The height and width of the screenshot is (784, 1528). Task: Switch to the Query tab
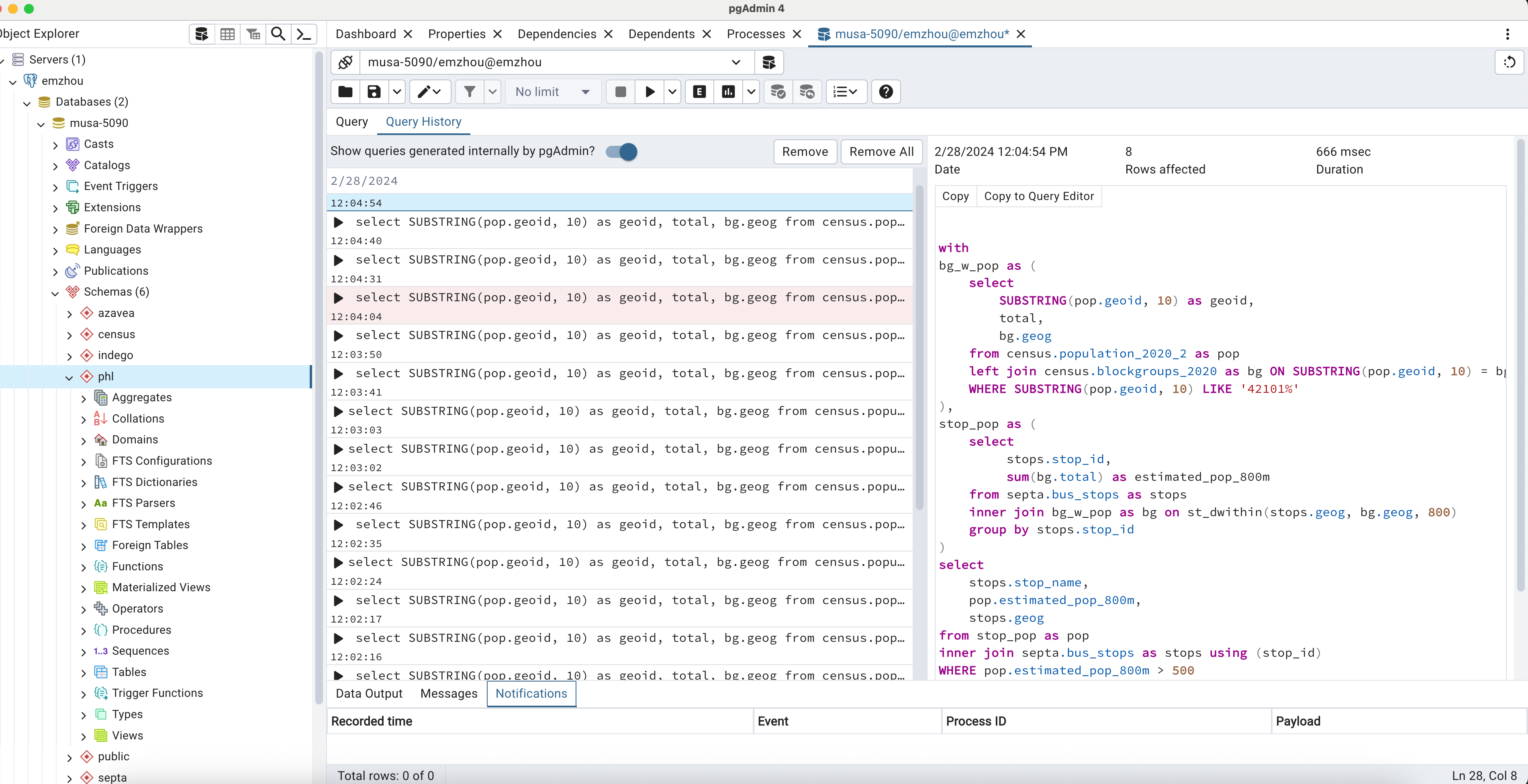(x=352, y=122)
